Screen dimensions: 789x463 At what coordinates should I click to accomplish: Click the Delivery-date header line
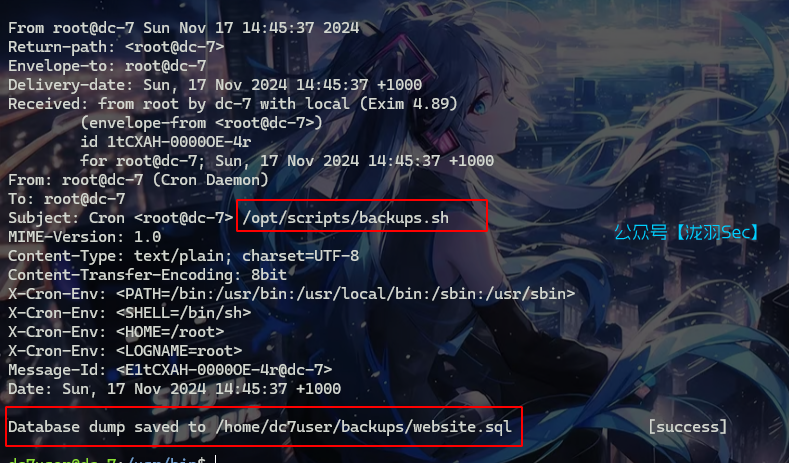(215, 85)
